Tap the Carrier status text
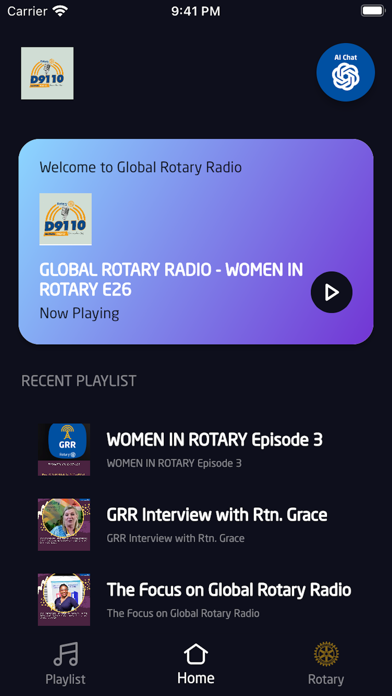392x696 pixels. pos(27,11)
